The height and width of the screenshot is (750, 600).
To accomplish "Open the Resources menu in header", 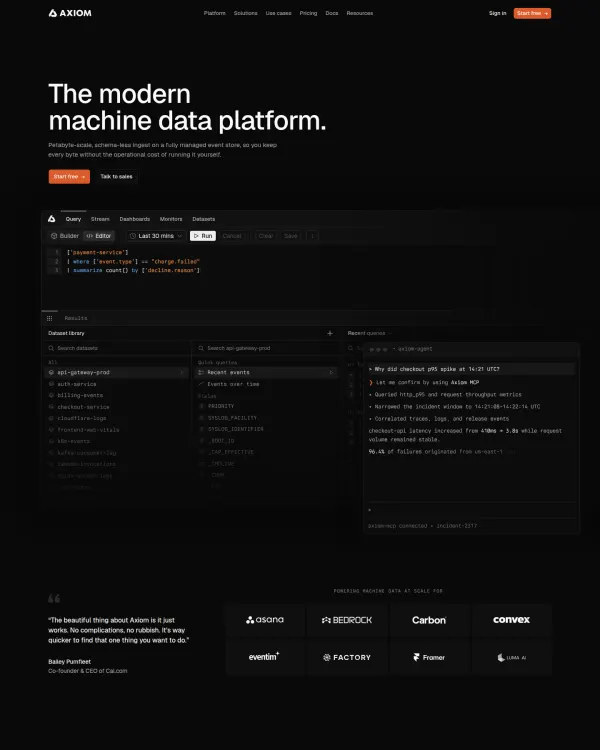I will pyautogui.click(x=360, y=13).
